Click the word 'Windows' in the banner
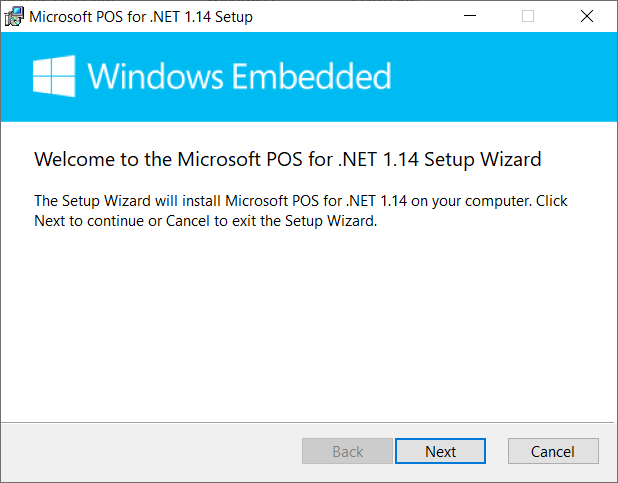 click(x=158, y=77)
